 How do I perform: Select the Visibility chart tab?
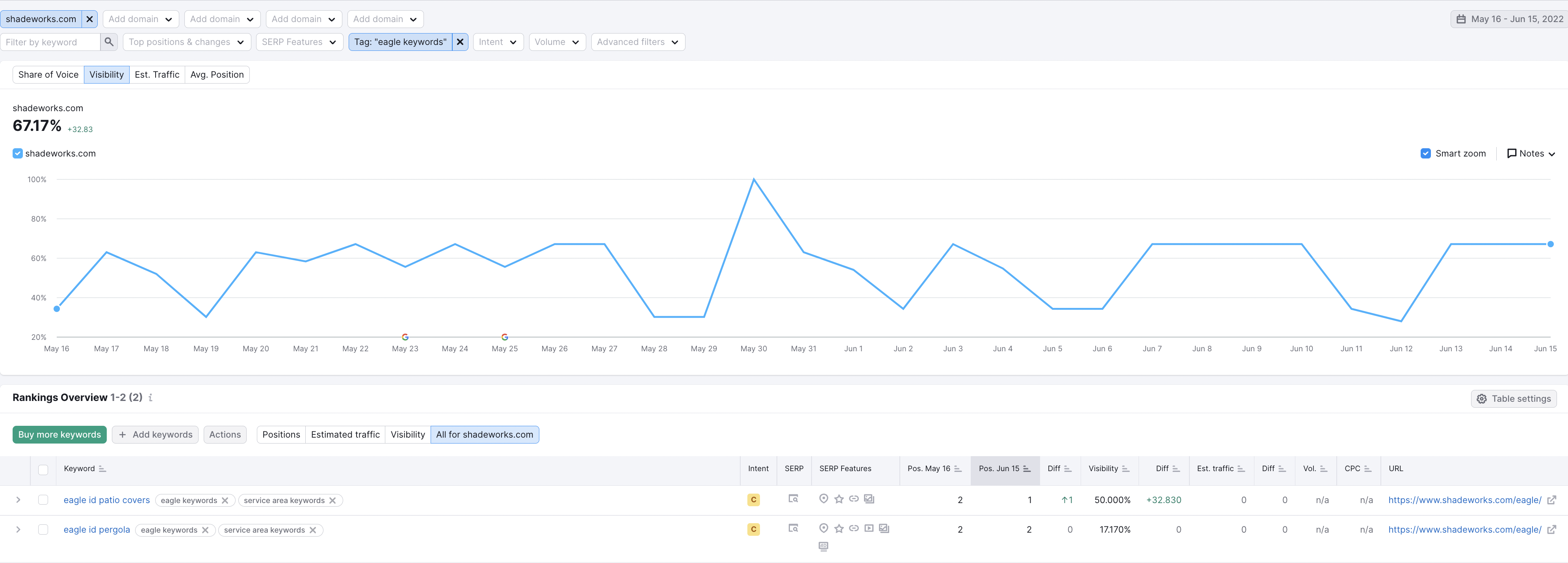click(x=106, y=75)
